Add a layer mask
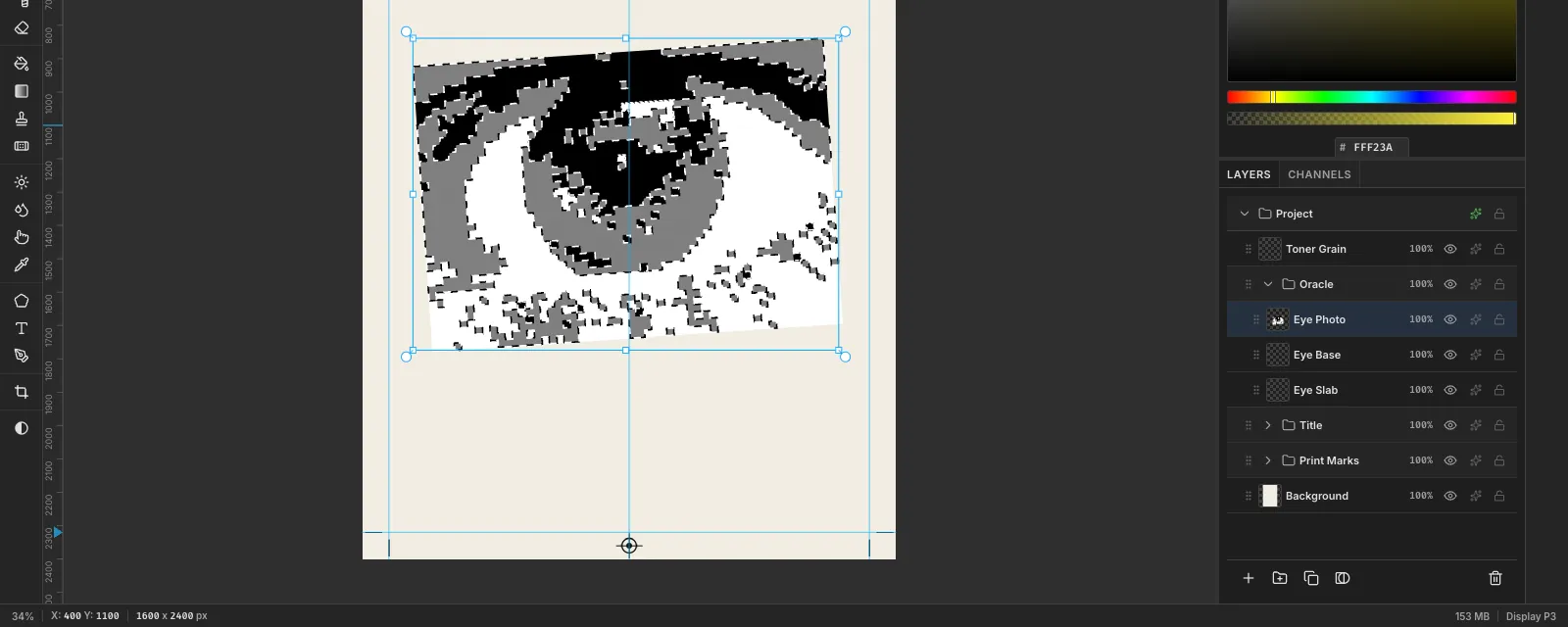The width and height of the screenshot is (1568, 627). pyautogui.click(x=1343, y=578)
